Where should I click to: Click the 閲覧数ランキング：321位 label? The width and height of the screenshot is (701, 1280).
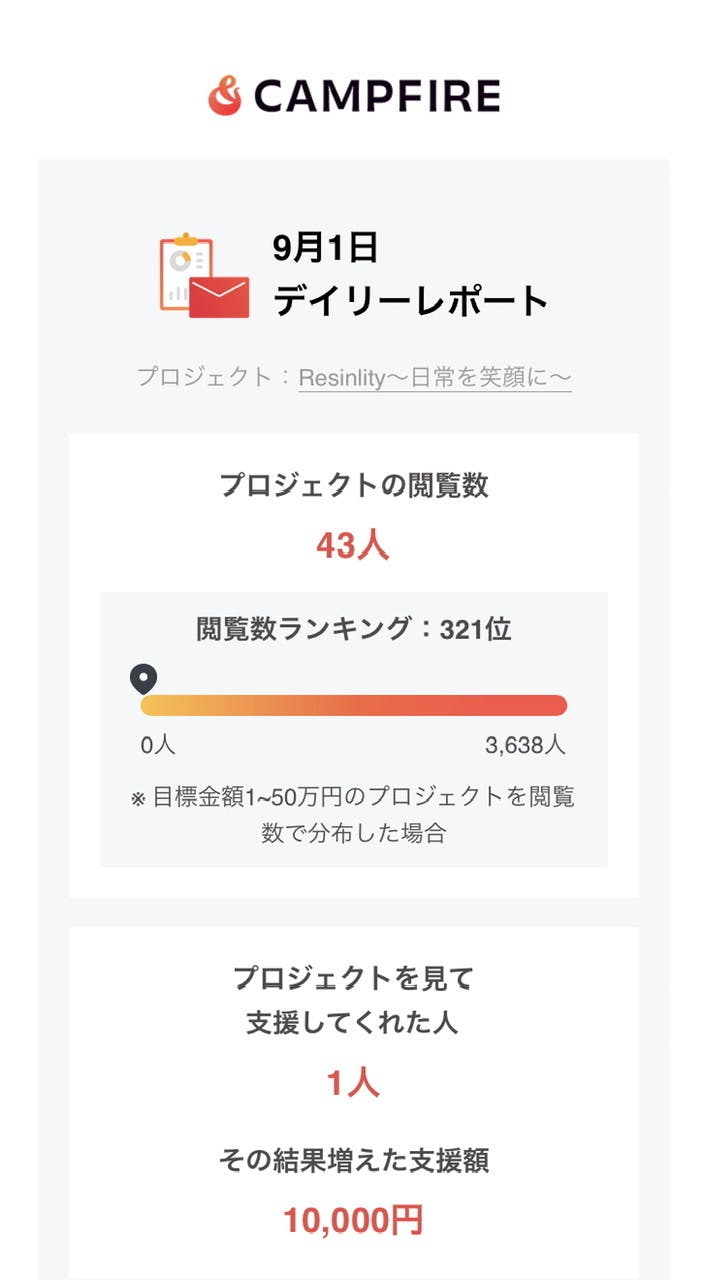tap(354, 629)
